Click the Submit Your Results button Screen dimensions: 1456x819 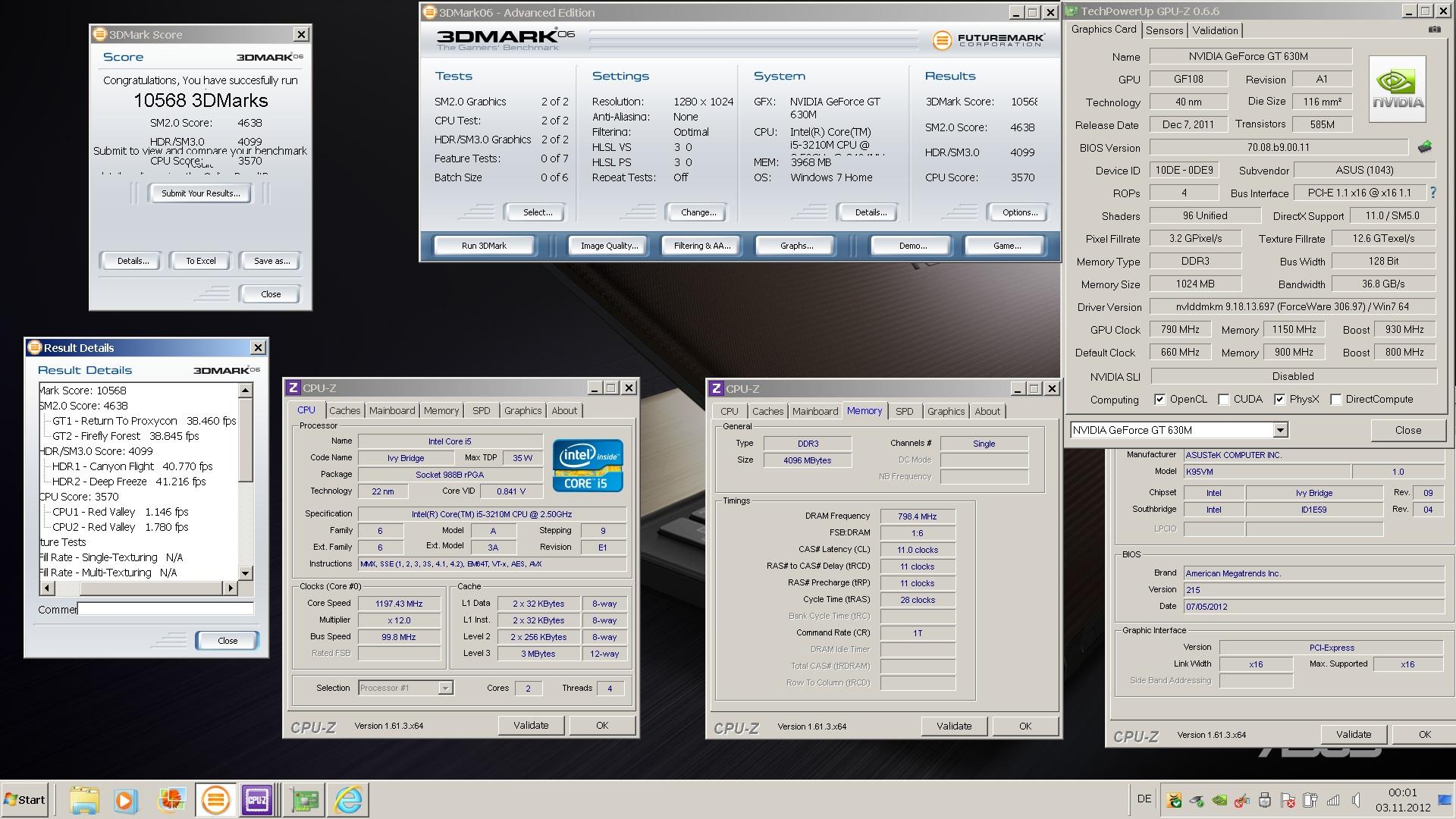coord(201,193)
